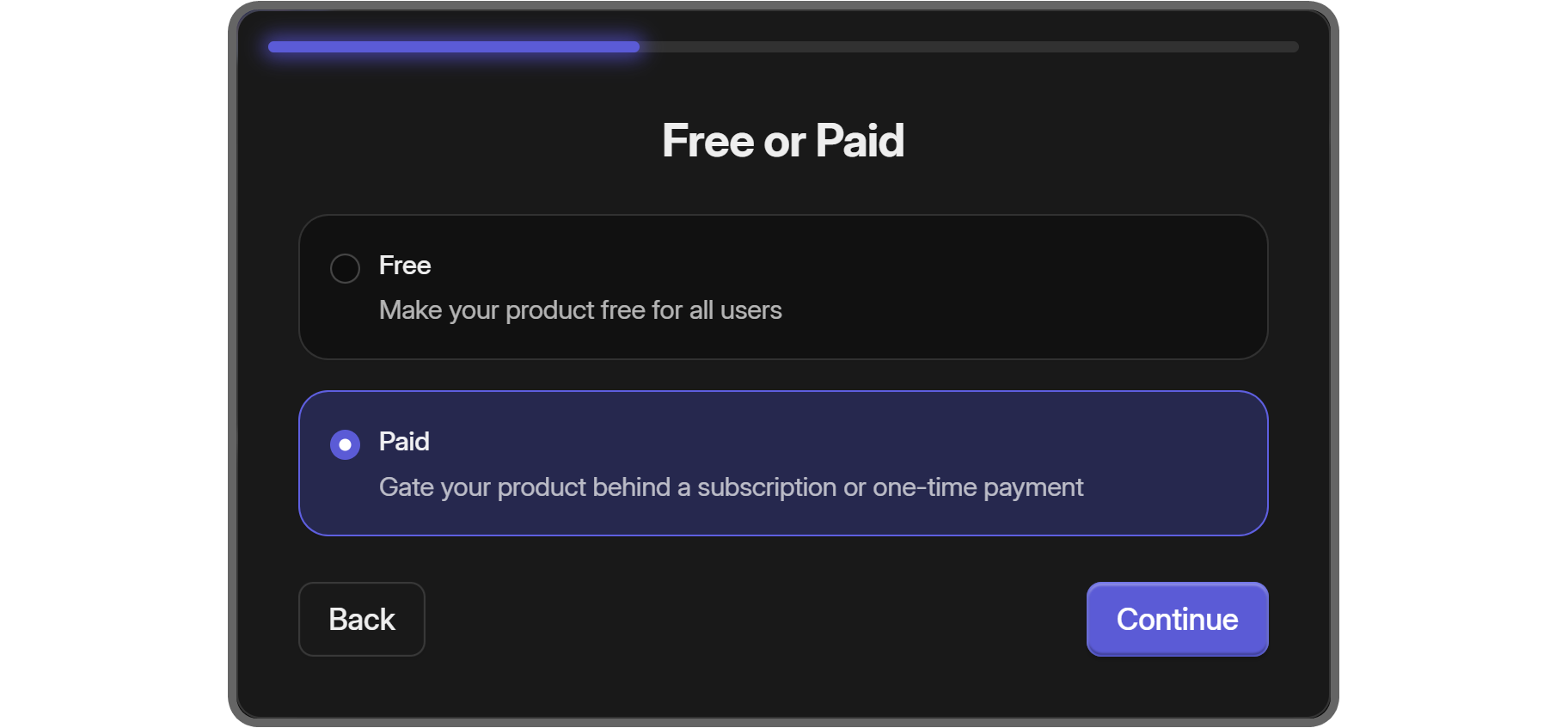Image resolution: width=1568 pixels, height=728 pixels.
Task: Click the Paid label text
Action: point(403,442)
